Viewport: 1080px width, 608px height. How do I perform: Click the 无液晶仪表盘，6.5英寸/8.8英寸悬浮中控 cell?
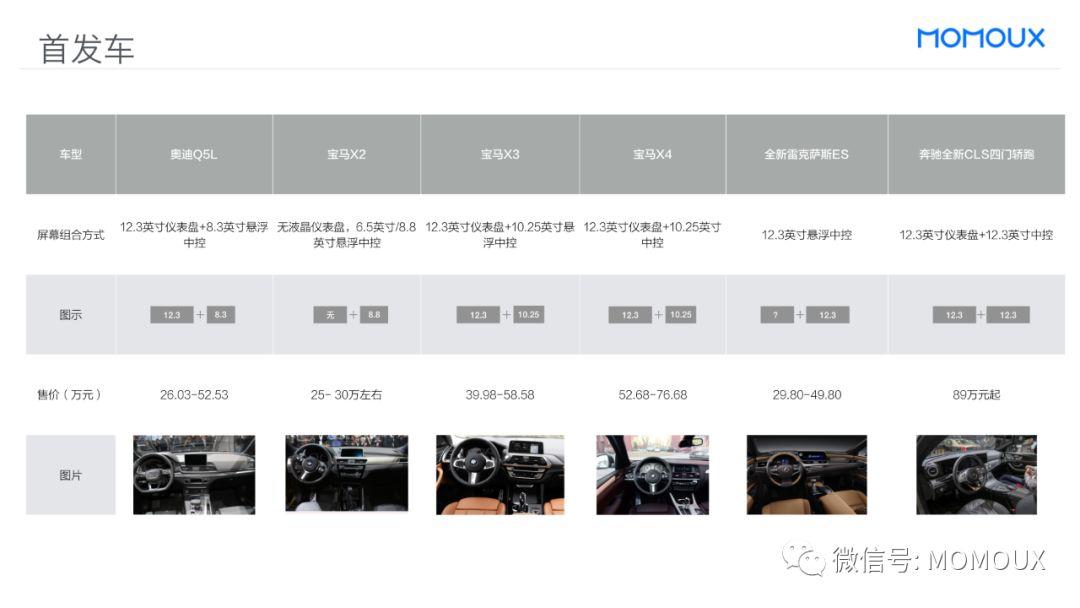point(346,235)
